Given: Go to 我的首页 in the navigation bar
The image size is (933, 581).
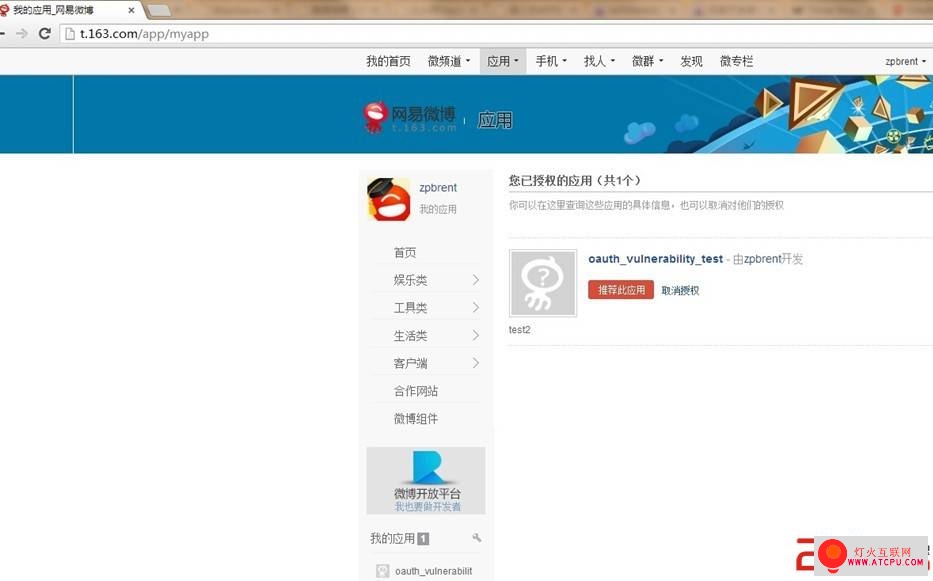Looking at the screenshot, I should (389, 61).
